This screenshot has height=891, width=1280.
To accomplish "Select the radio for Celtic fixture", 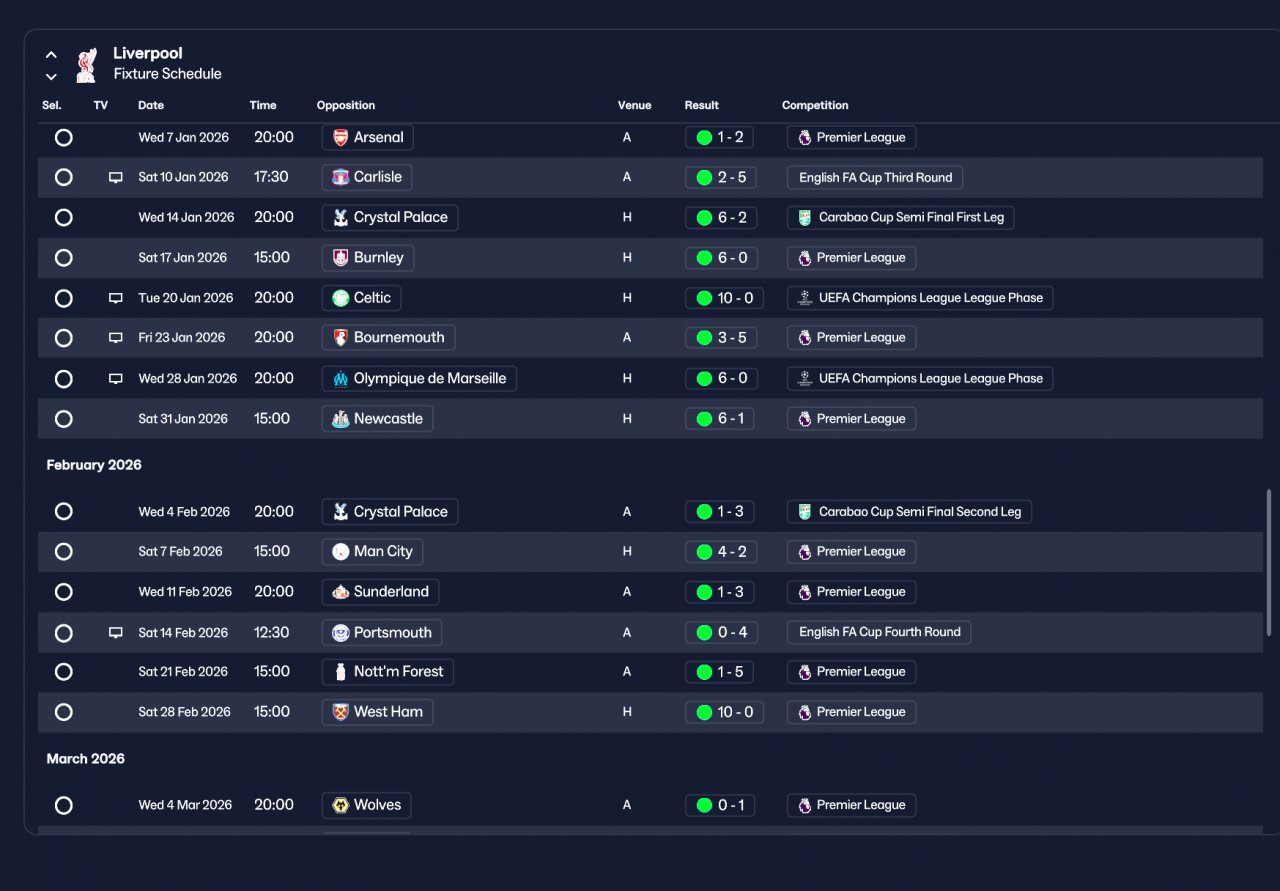I will point(64,298).
